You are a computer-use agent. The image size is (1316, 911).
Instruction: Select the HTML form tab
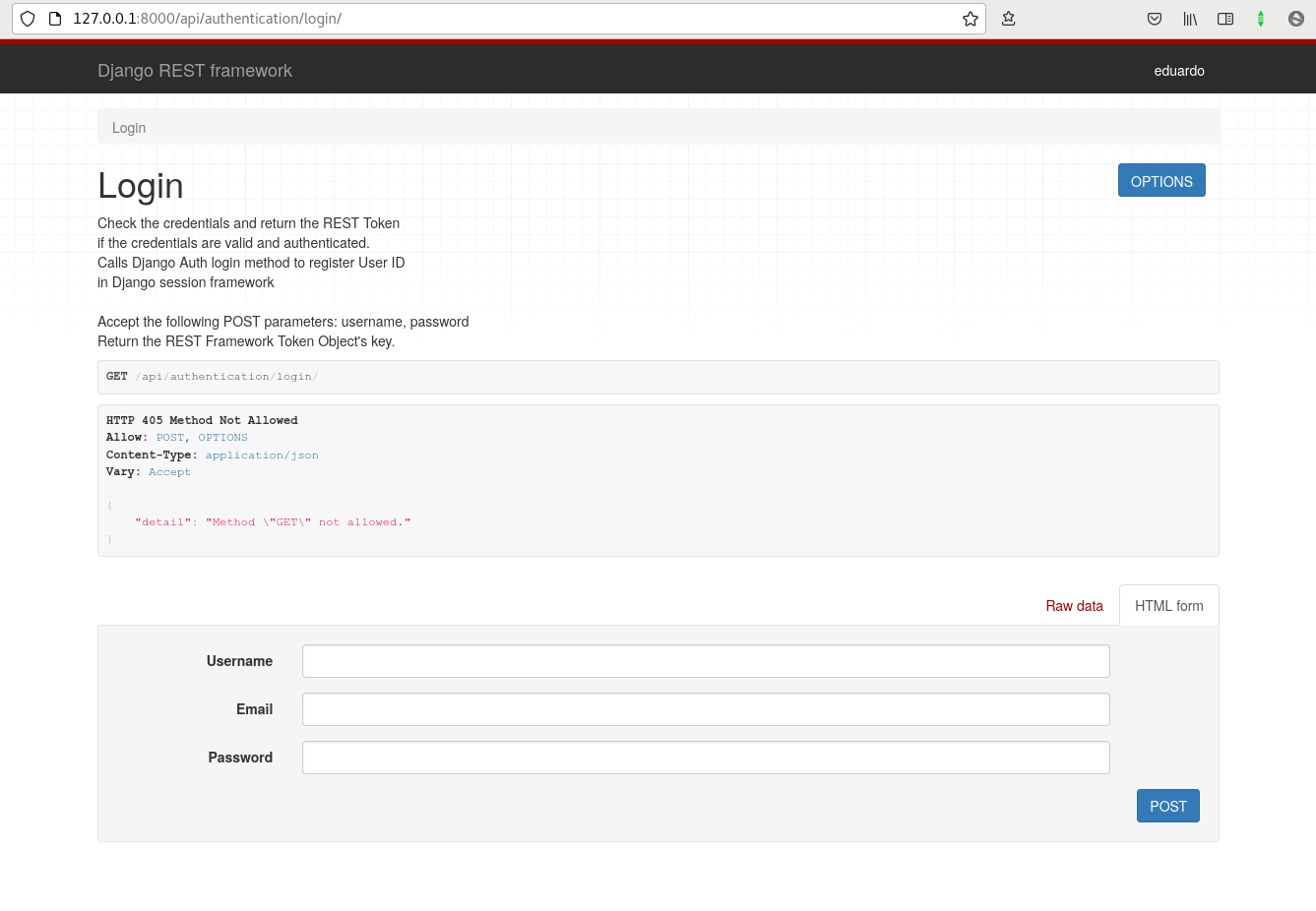tap(1168, 606)
